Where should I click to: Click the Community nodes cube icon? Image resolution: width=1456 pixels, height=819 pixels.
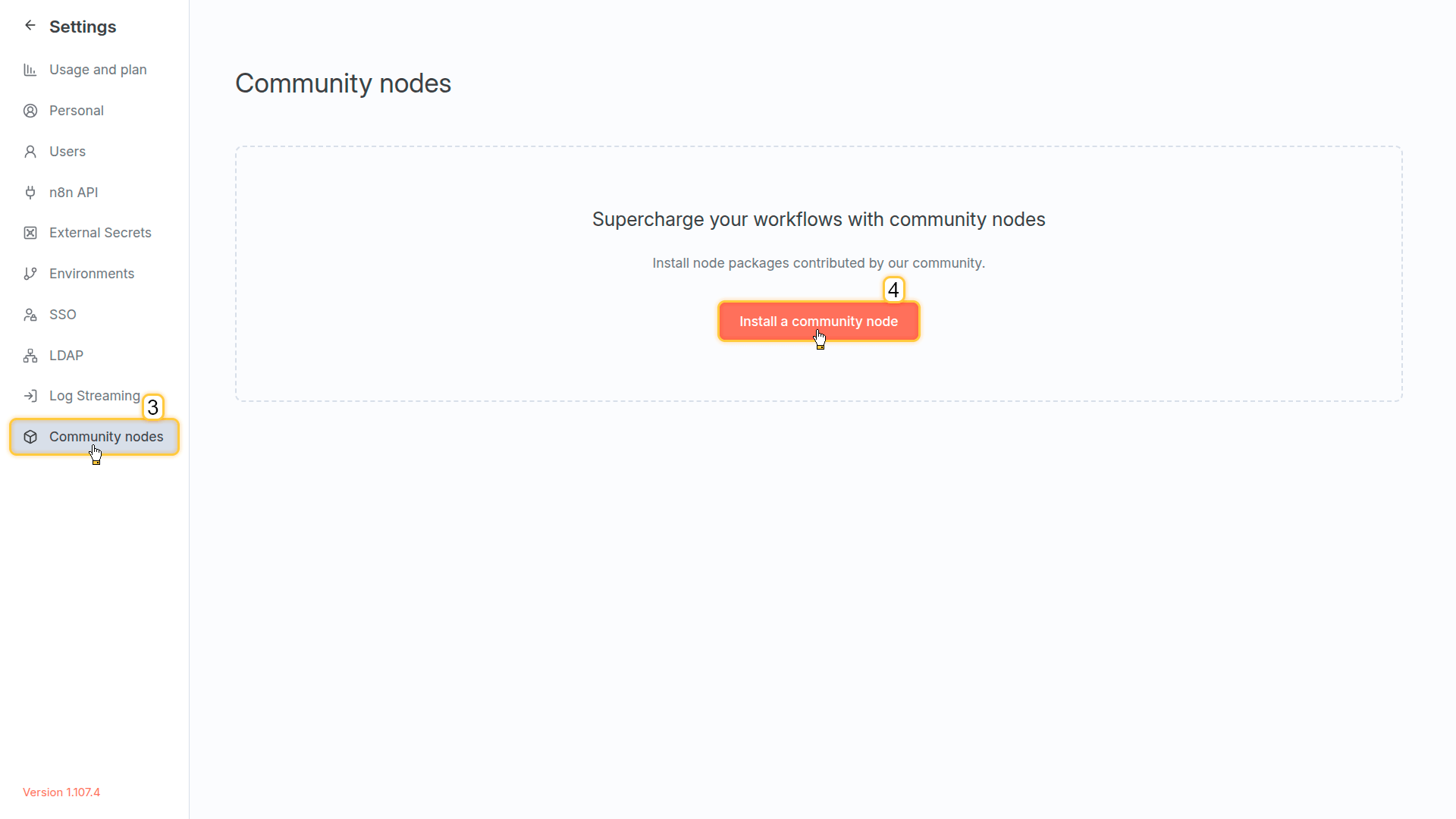(30, 437)
